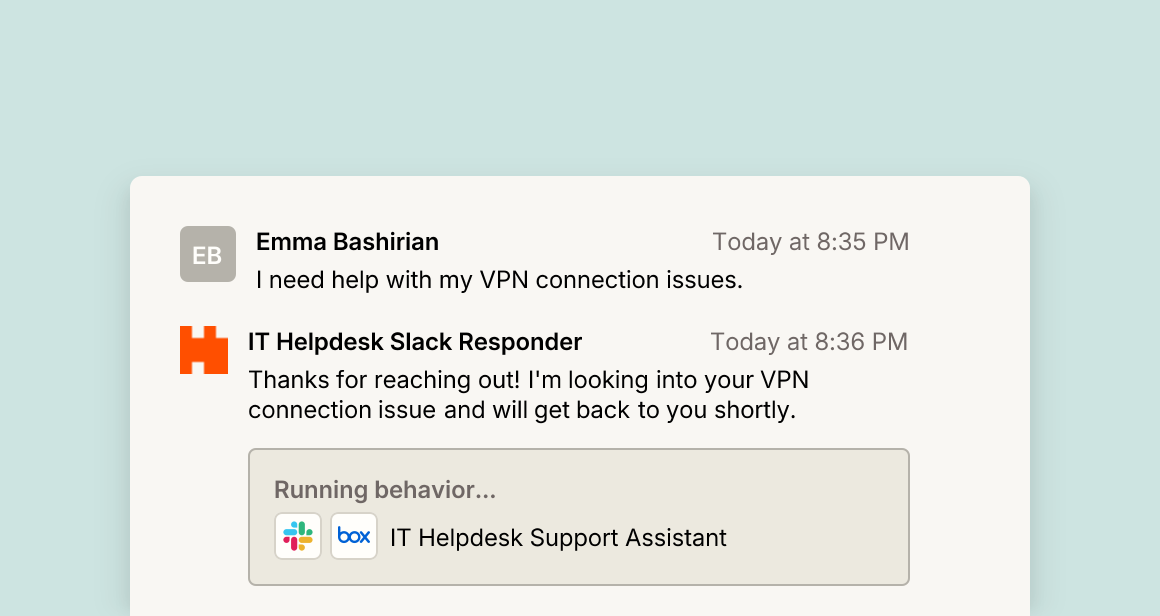Click the orange IT Helpdesk bot avatar
The width and height of the screenshot is (1160, 616).
[204, 350]
